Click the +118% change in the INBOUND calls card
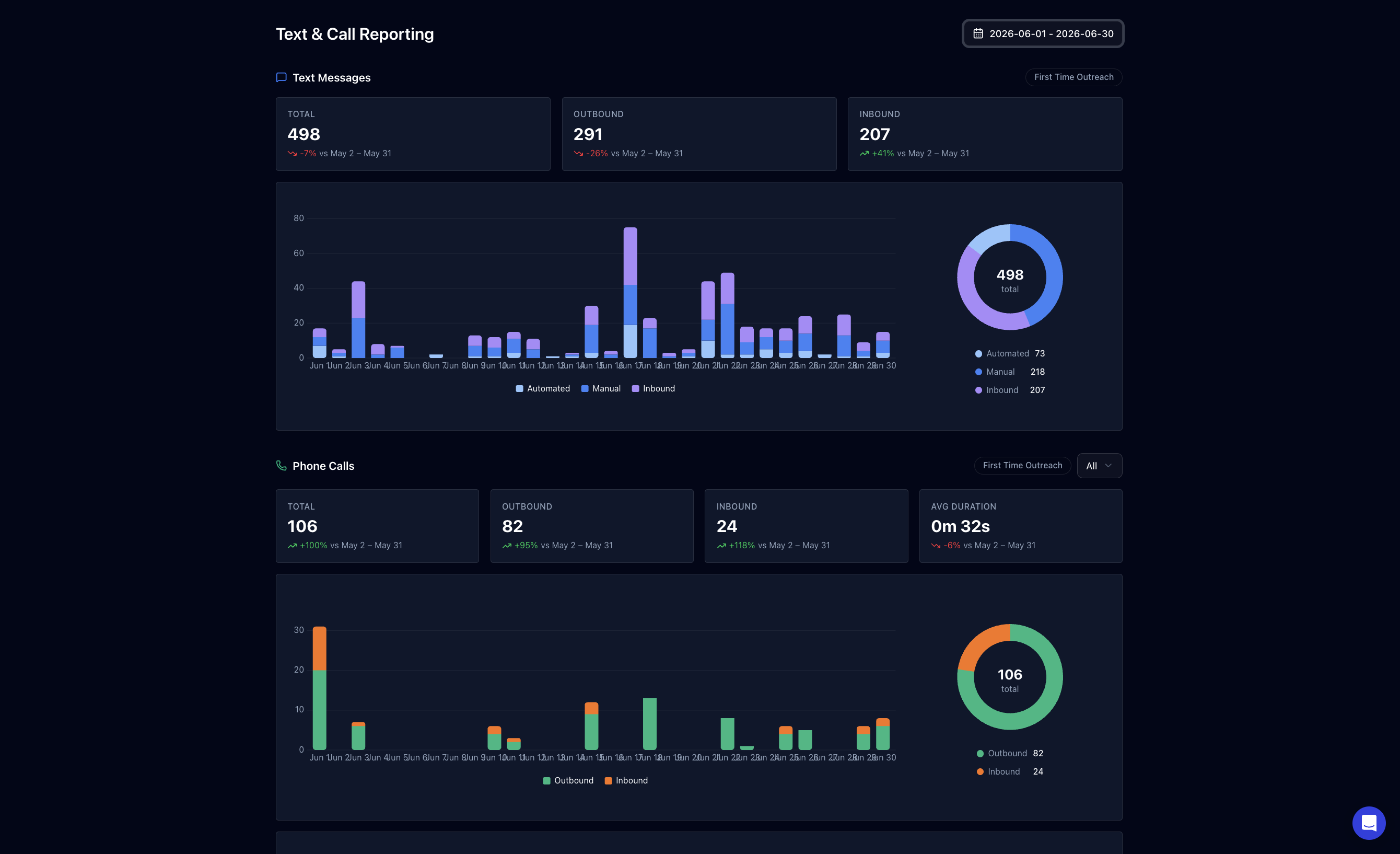This screenshot has height=854, width=1400. [x=741, y=546]
